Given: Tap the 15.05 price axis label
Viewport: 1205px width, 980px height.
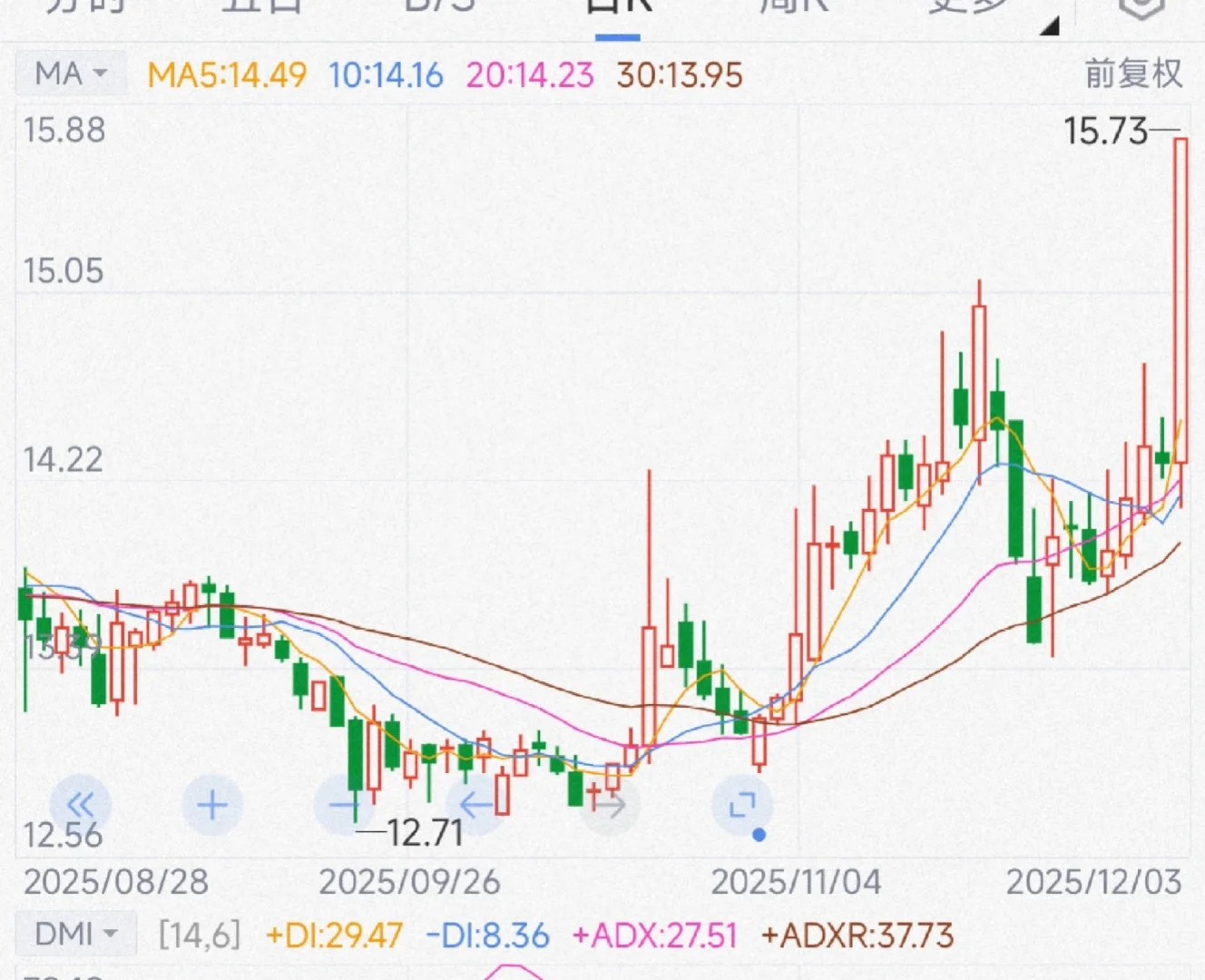Looking at the screenshot, I should coord(64,271).
